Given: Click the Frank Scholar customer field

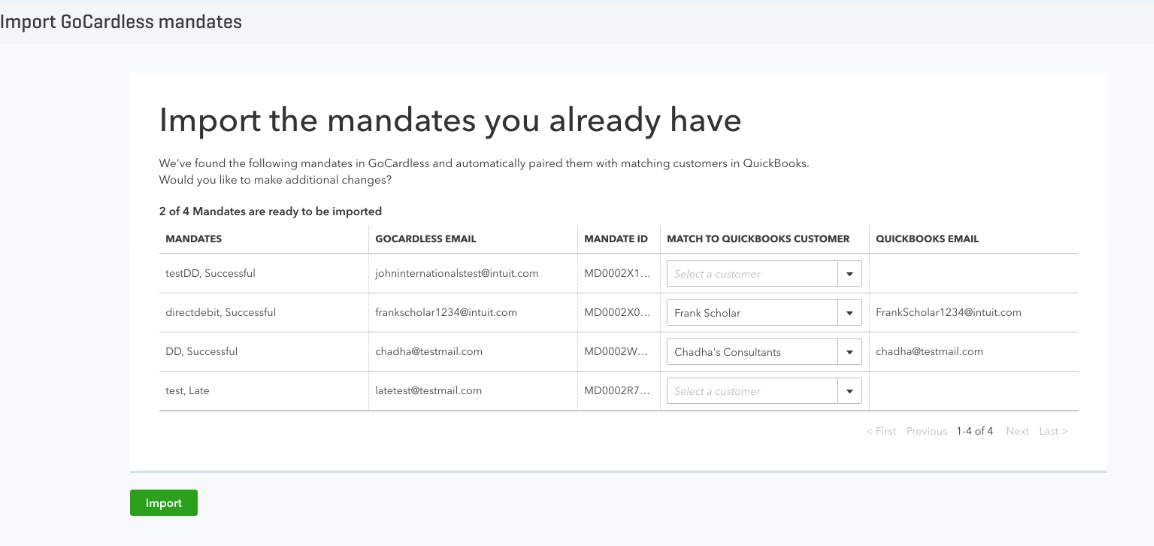Looking at the screenshot, I should [x=752, y=313].
